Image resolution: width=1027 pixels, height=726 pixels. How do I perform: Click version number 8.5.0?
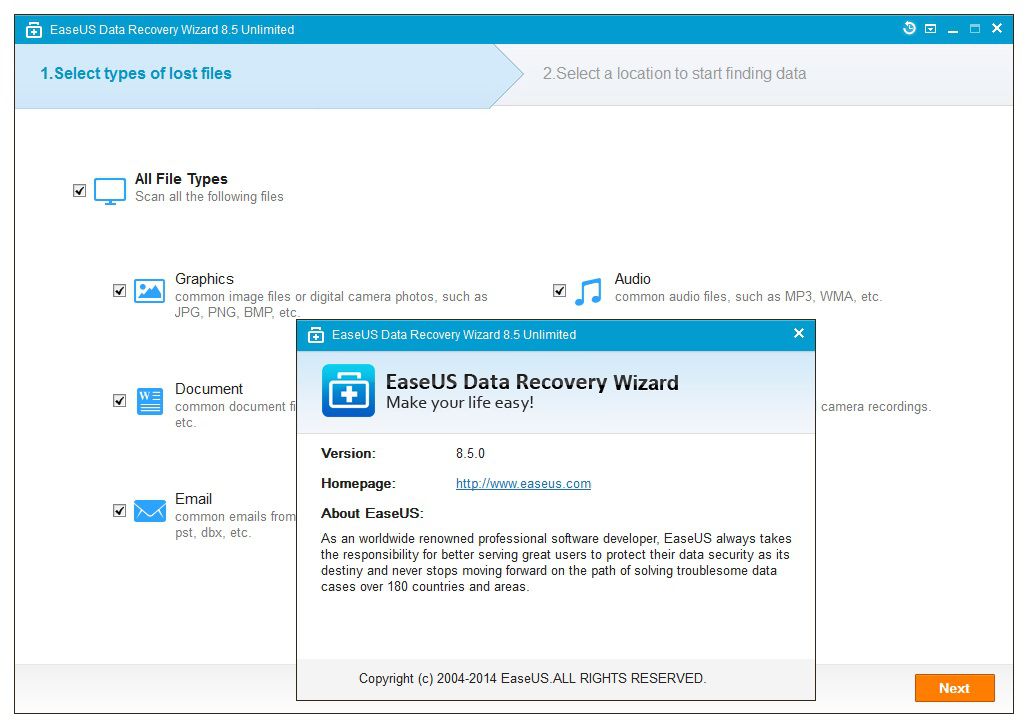(x=470, y=453)
